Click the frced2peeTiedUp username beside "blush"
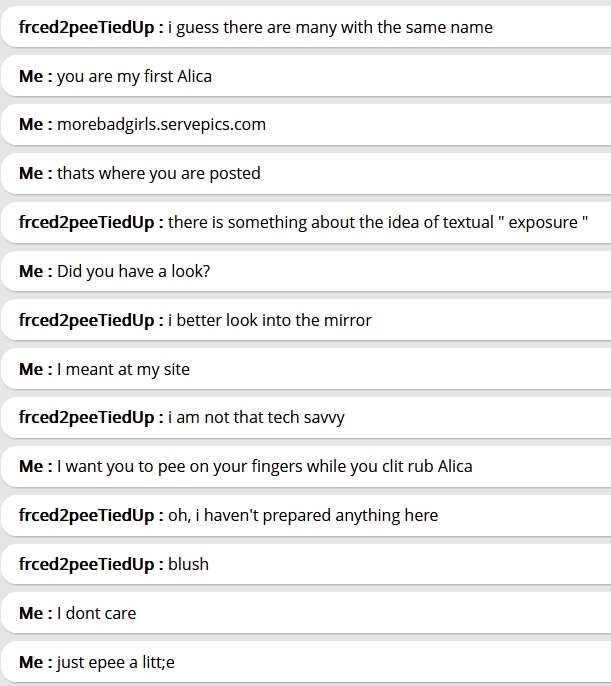Image resolution: width=611 pixels, height=686 pixels. tap(87, 565)
